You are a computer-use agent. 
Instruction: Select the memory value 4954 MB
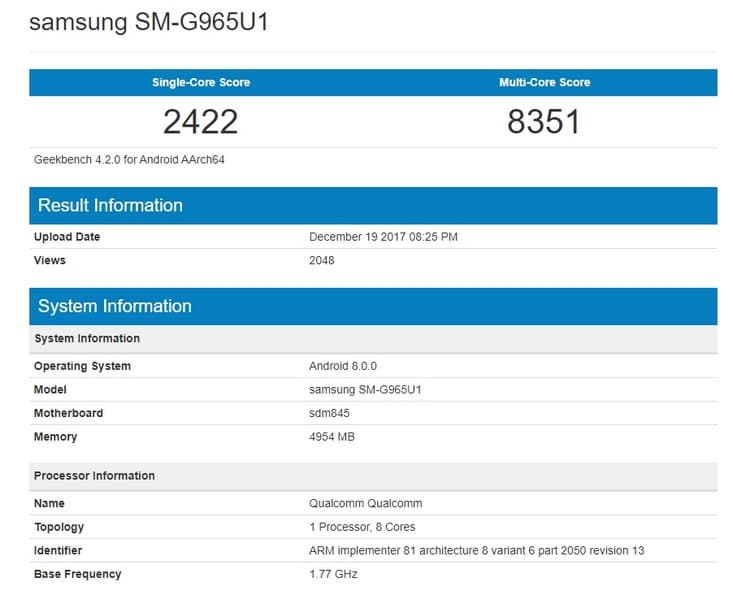point(332,437)
